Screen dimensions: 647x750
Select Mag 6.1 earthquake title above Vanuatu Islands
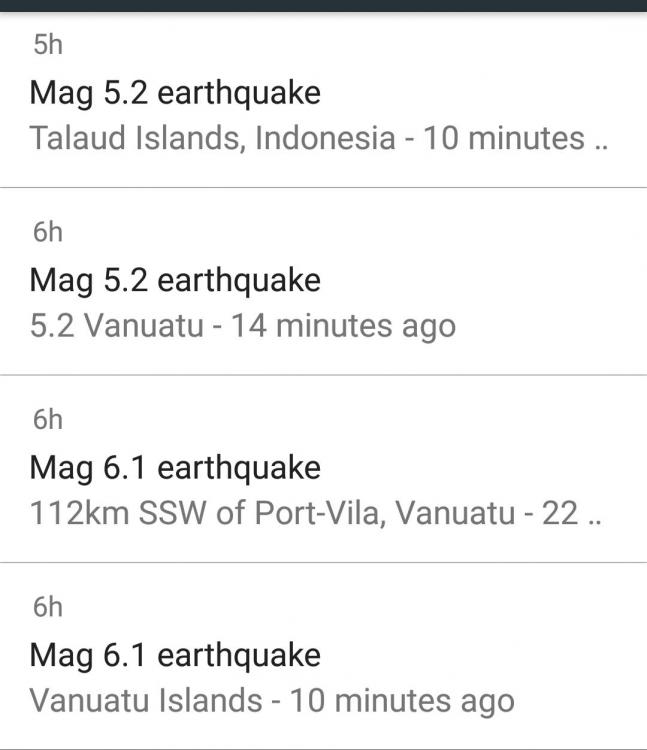click(x=175, y=655)
